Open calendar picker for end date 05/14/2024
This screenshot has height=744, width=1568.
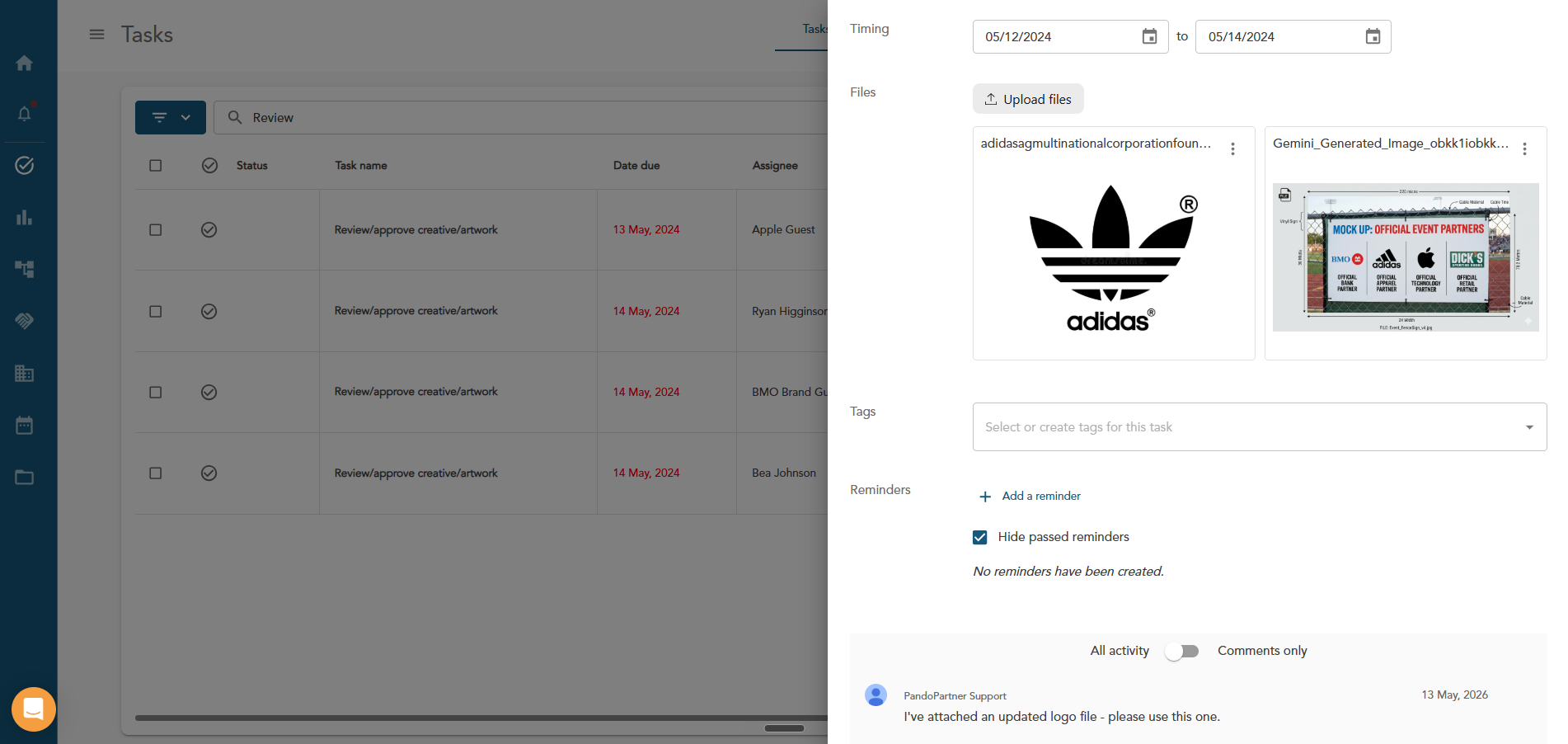coord(1373,36)
